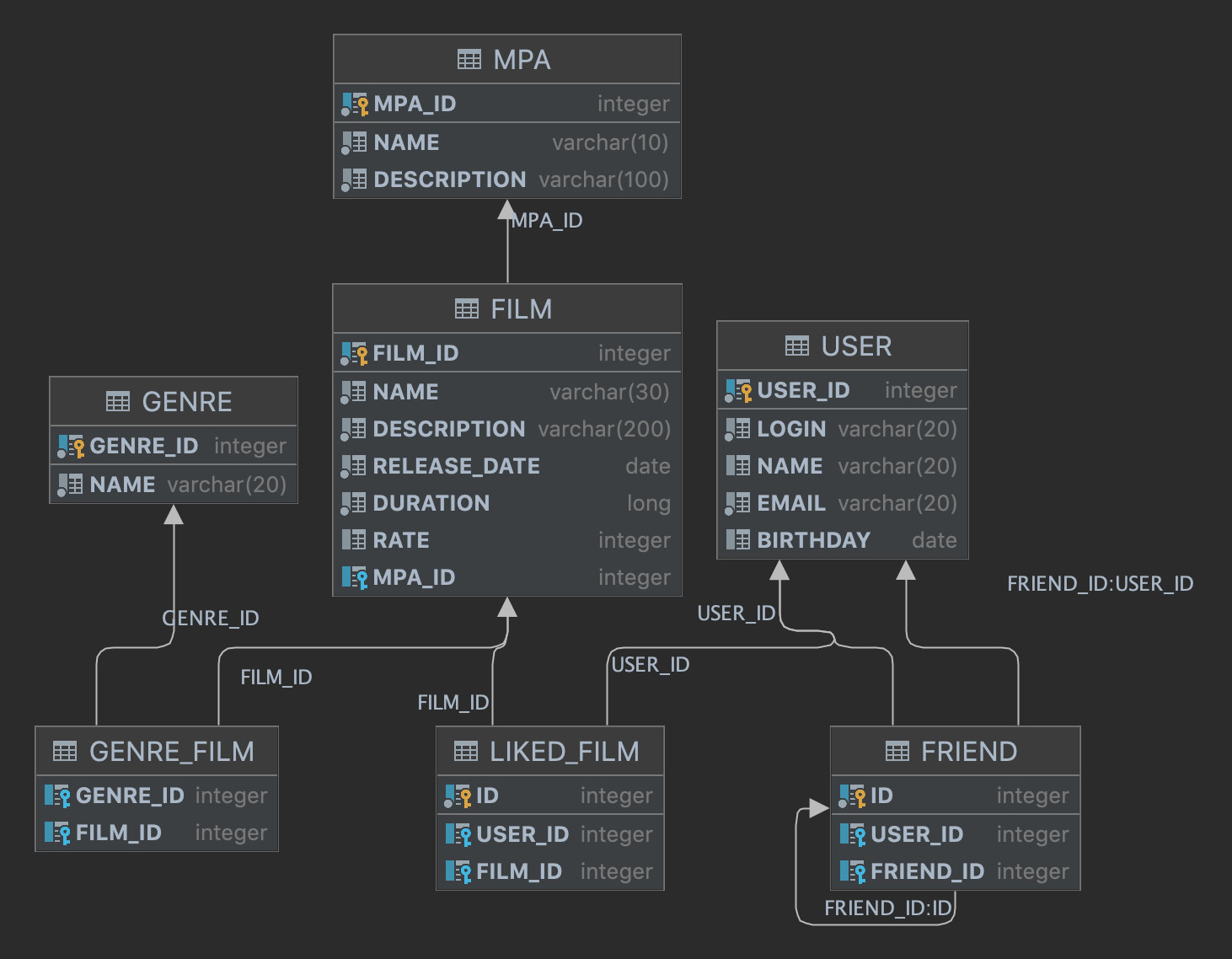The height and width of the screenshot is (959, 1232).
Task: Click the table icon in MPA header
Action: pos(469,60)
